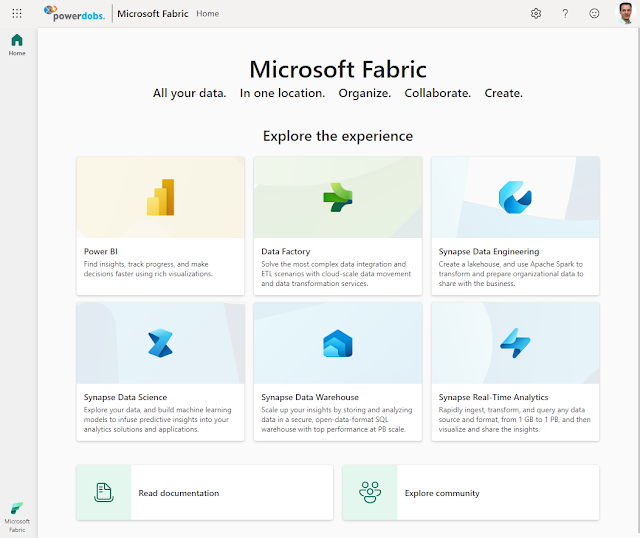
Task: Open Synapse Data Science title
Action: point(125,397)
